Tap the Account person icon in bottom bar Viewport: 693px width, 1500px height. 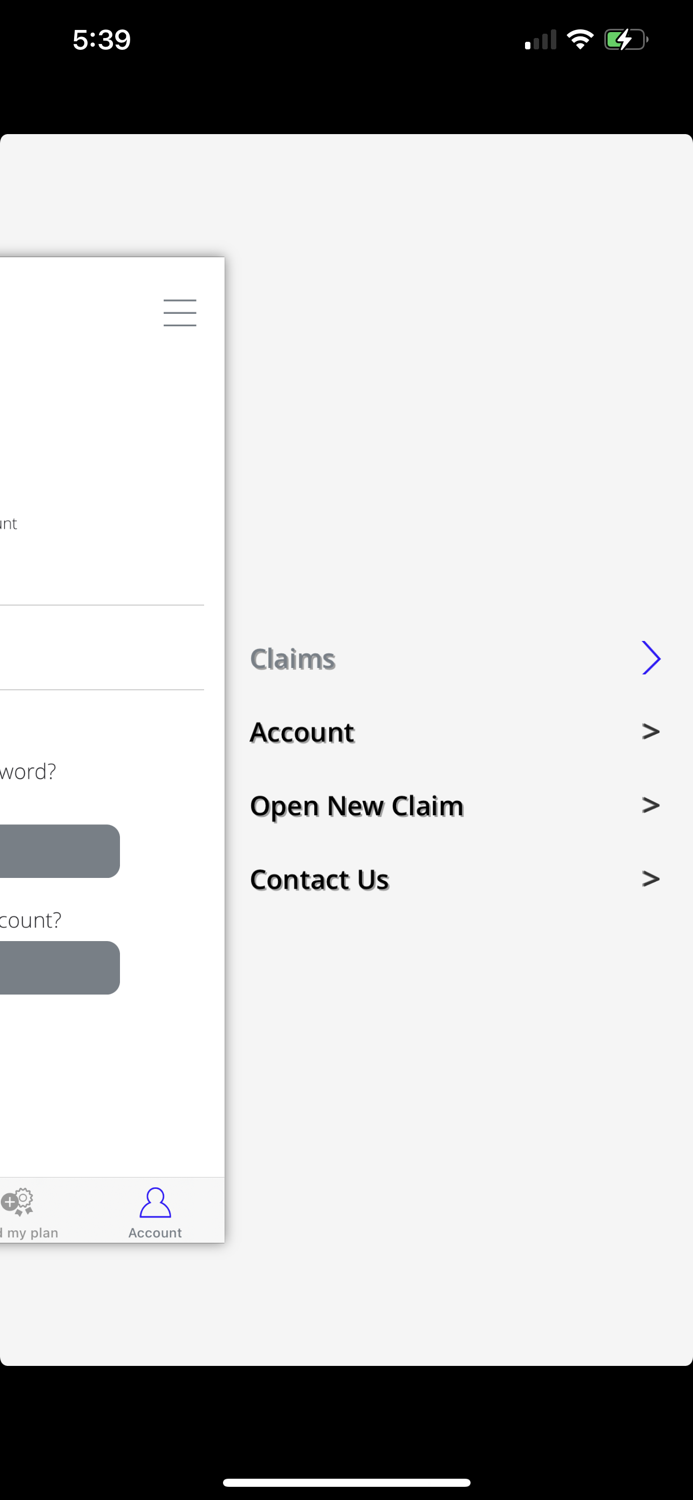(x=155, y=1203)
